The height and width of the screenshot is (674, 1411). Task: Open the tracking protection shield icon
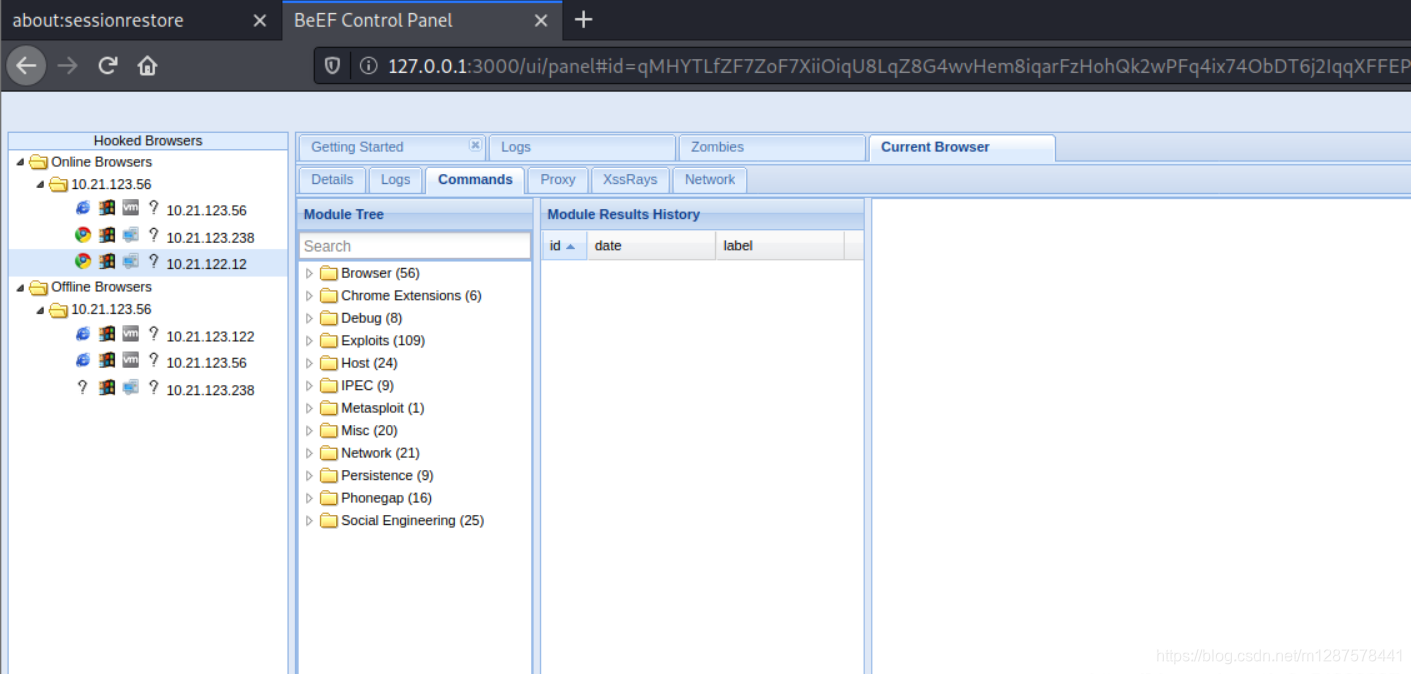pos(333,66)
